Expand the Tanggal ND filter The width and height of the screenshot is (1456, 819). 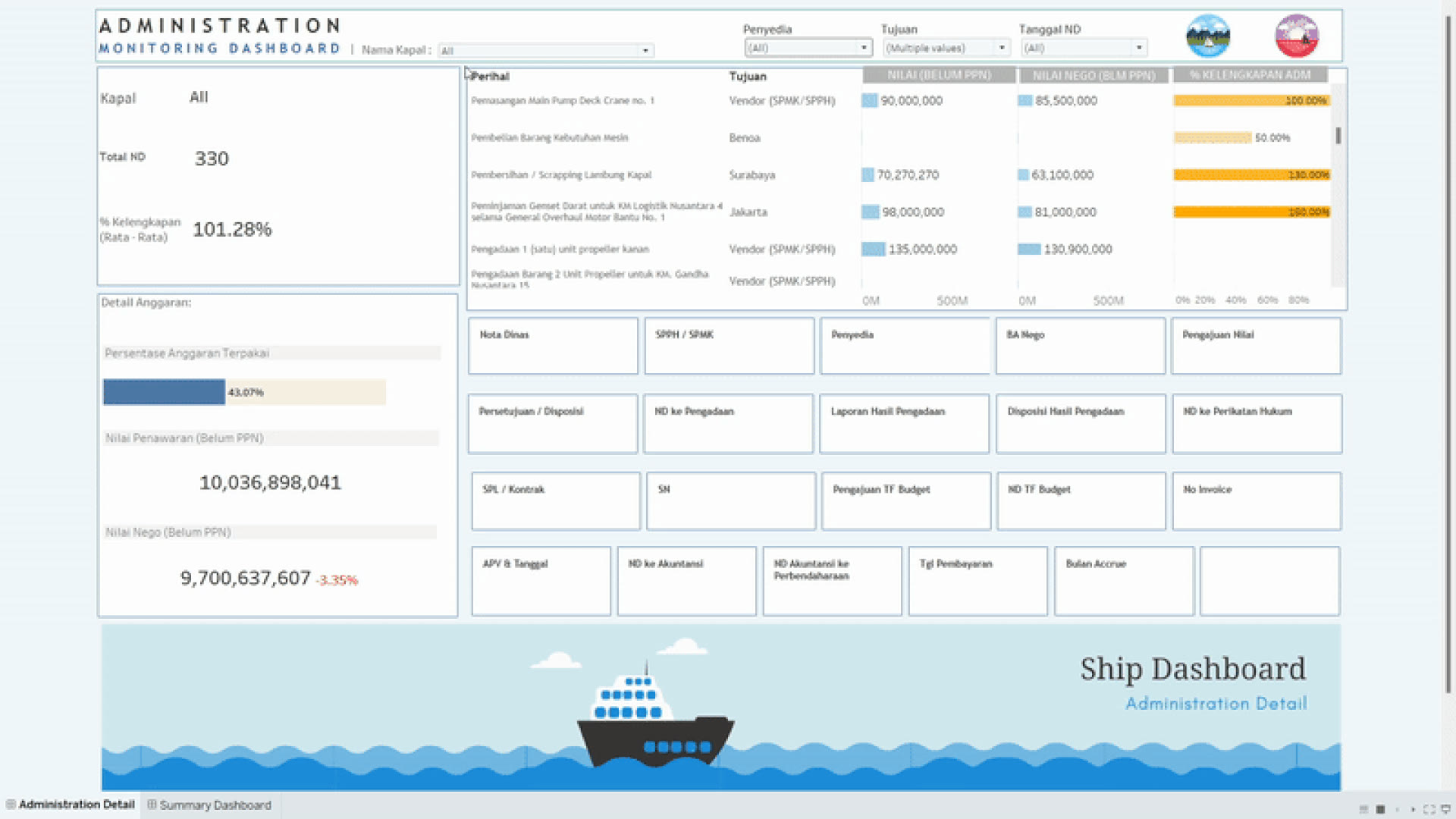[1084, 48]
